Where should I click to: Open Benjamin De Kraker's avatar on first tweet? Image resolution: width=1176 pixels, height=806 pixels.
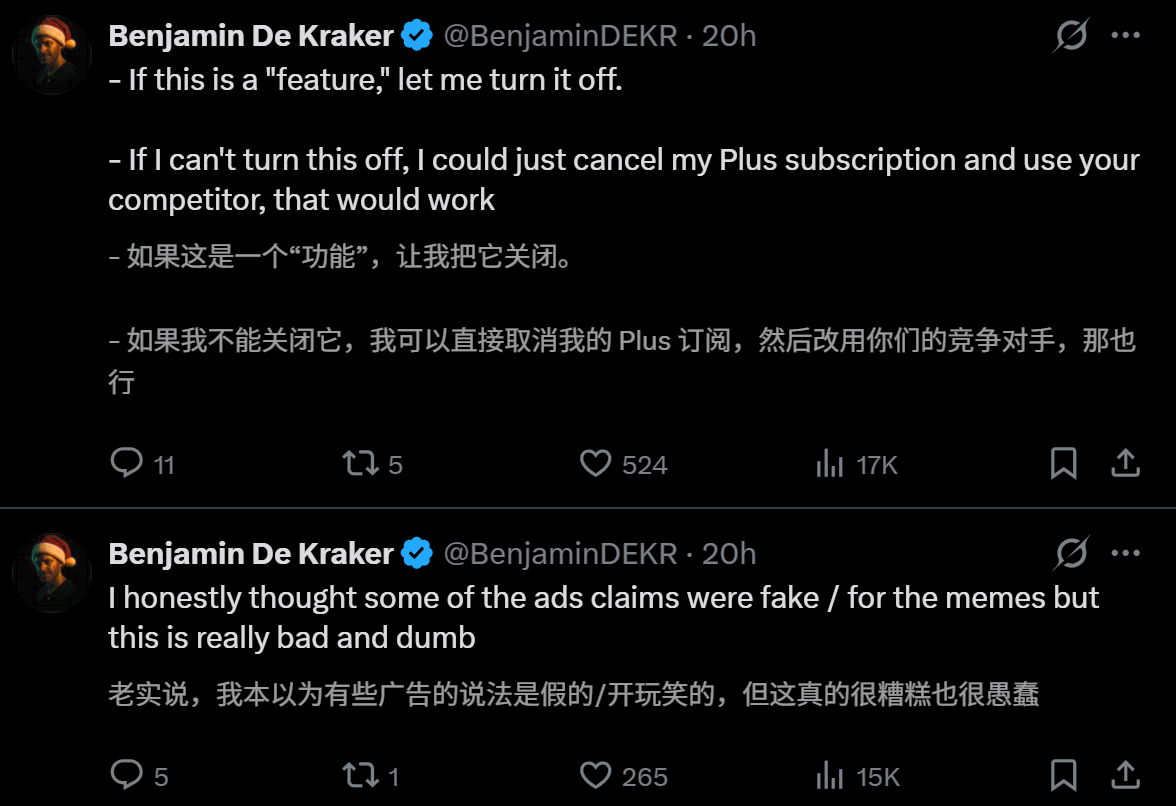[x=52, y=54]
